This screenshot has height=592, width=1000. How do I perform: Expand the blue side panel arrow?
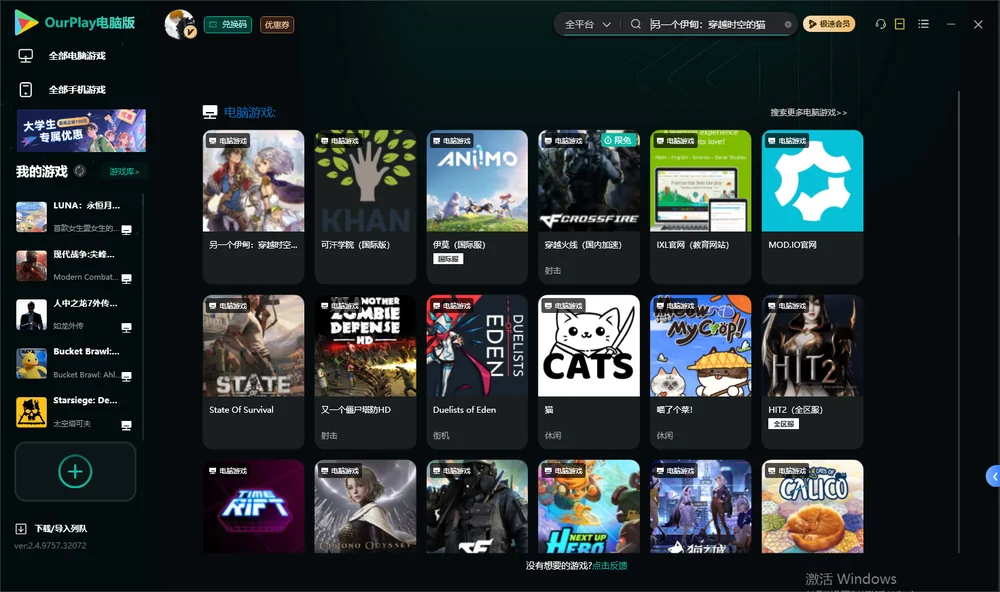pos(994,477)
